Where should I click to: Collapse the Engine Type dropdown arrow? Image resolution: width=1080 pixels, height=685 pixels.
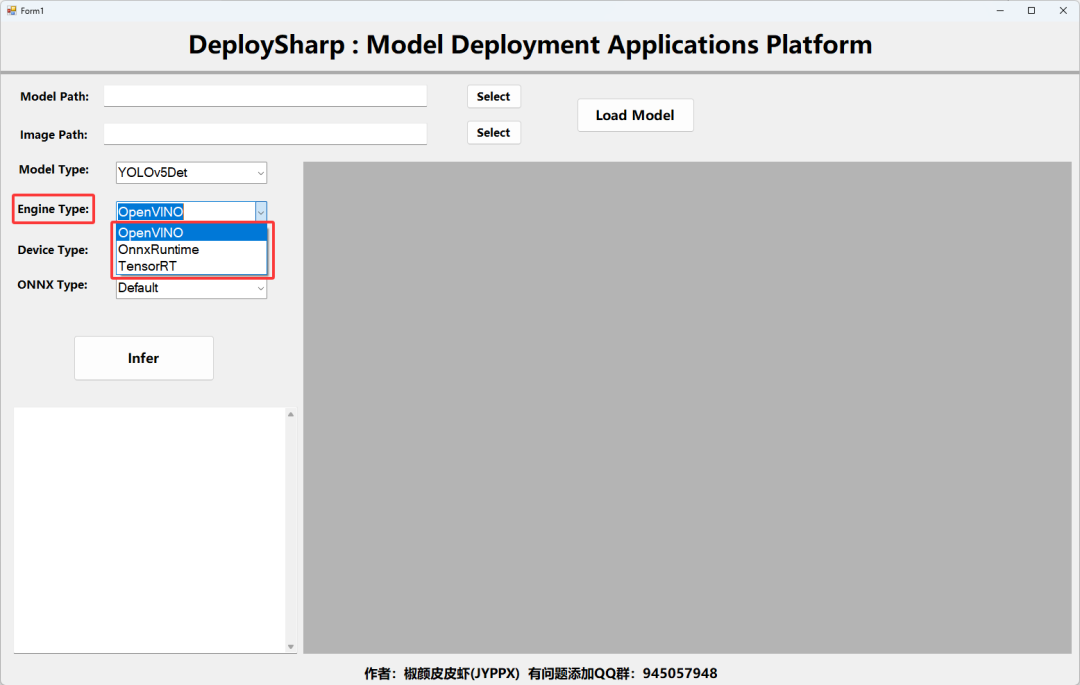(260, 212)
